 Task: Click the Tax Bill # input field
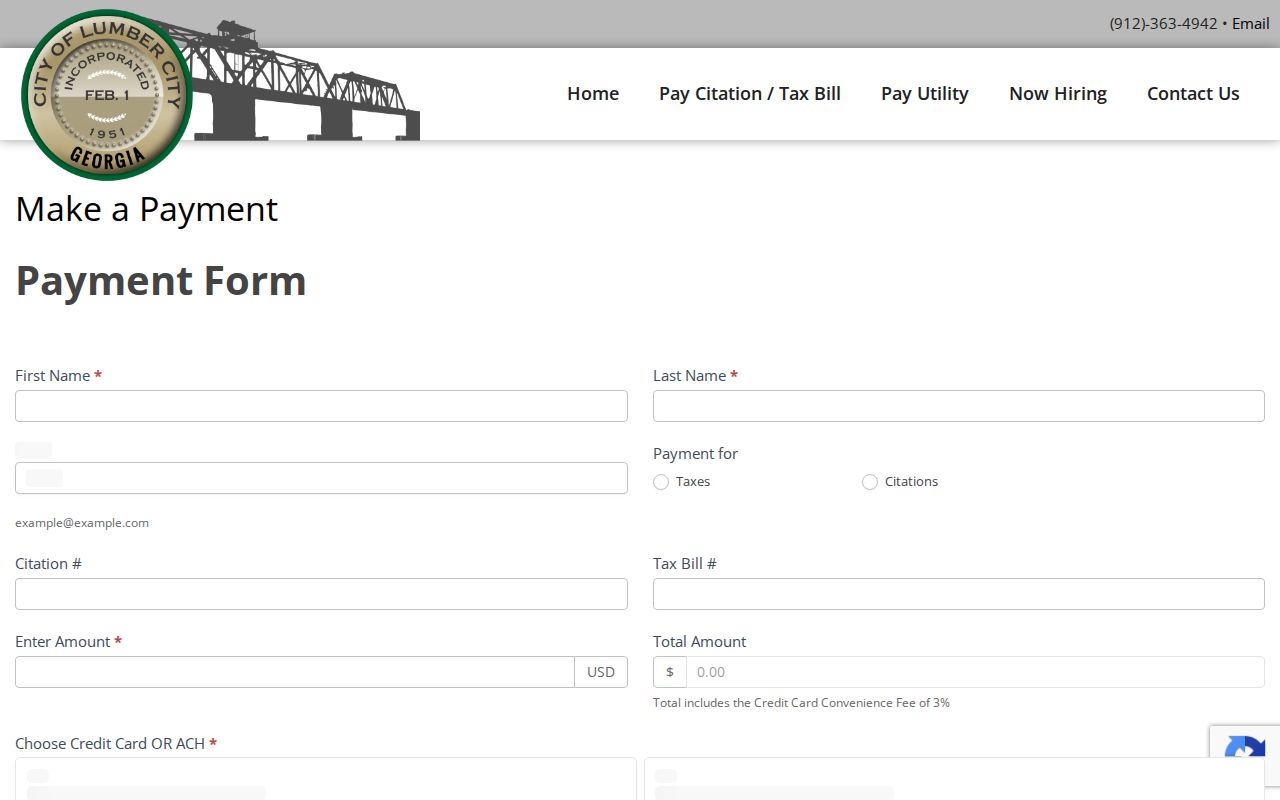[x=959, y=594]
